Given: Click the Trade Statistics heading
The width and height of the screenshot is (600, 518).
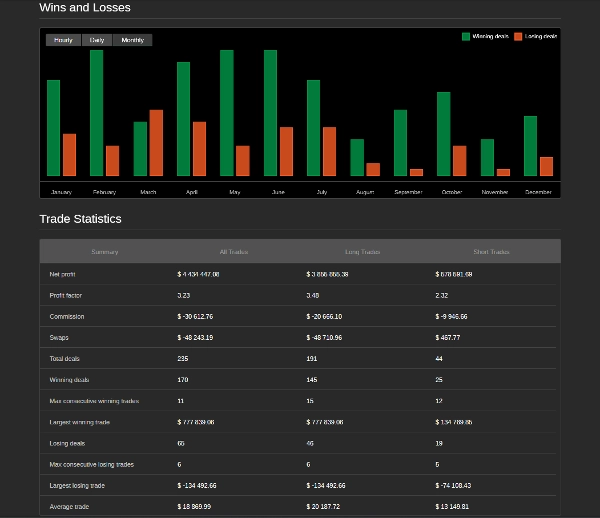Looking at the screenshot, I should 80,219.
